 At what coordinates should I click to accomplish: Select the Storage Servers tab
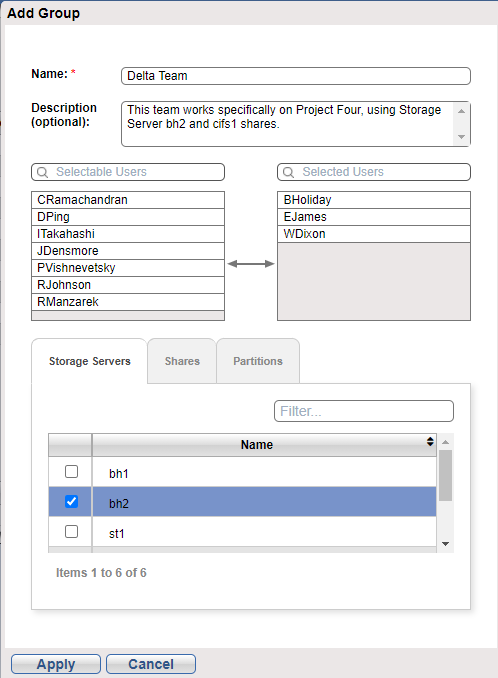[x=89, y=361]
